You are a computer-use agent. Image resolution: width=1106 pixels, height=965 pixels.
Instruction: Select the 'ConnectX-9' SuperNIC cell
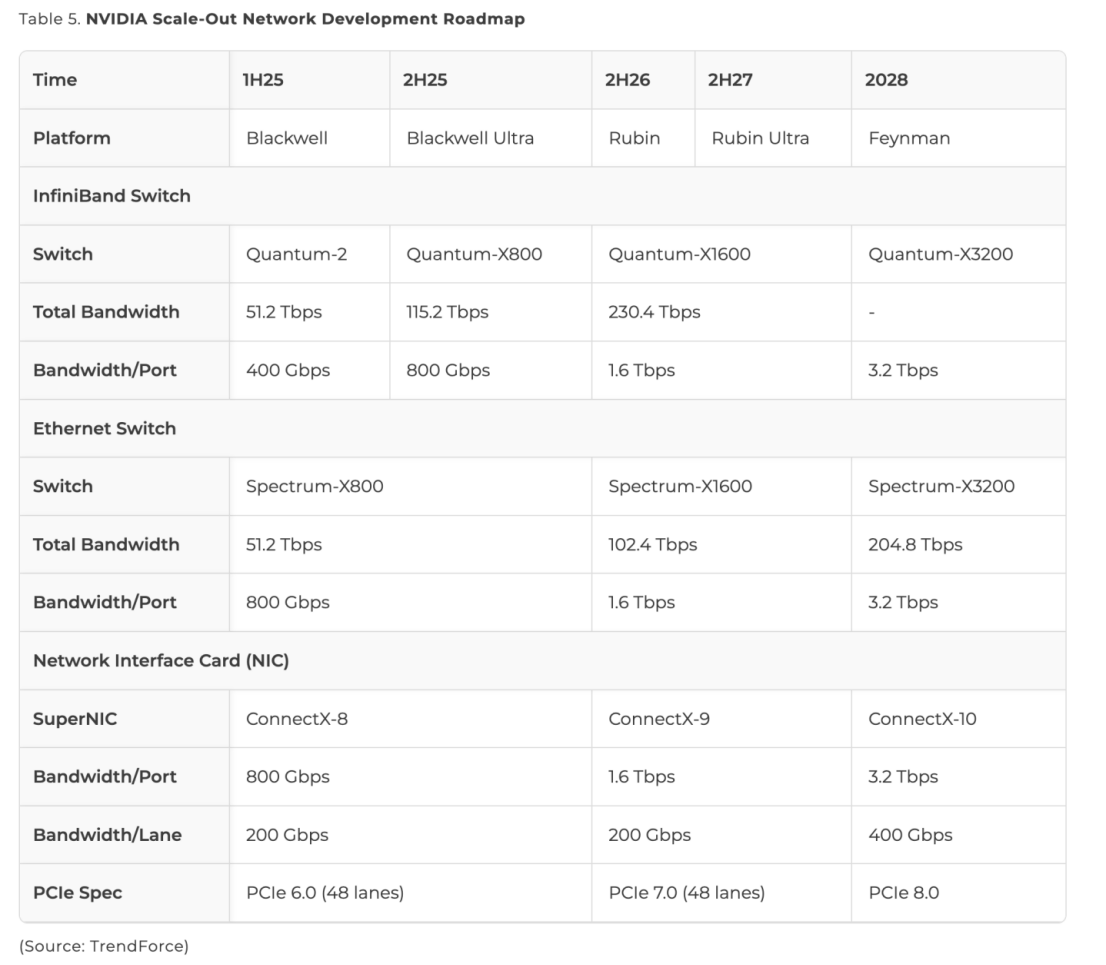[x=659, y=718]
